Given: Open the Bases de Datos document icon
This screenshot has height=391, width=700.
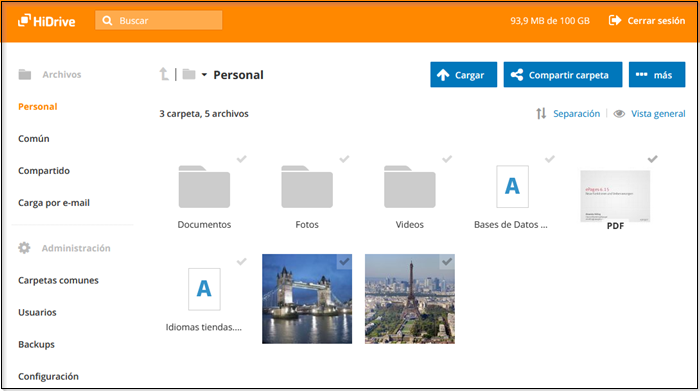Looking at the screenshot, I should coord(512,187).
